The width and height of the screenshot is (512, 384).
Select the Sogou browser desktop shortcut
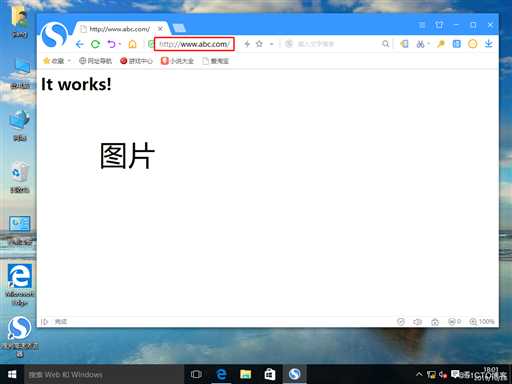pyautogui.click(x=20, y=337)
